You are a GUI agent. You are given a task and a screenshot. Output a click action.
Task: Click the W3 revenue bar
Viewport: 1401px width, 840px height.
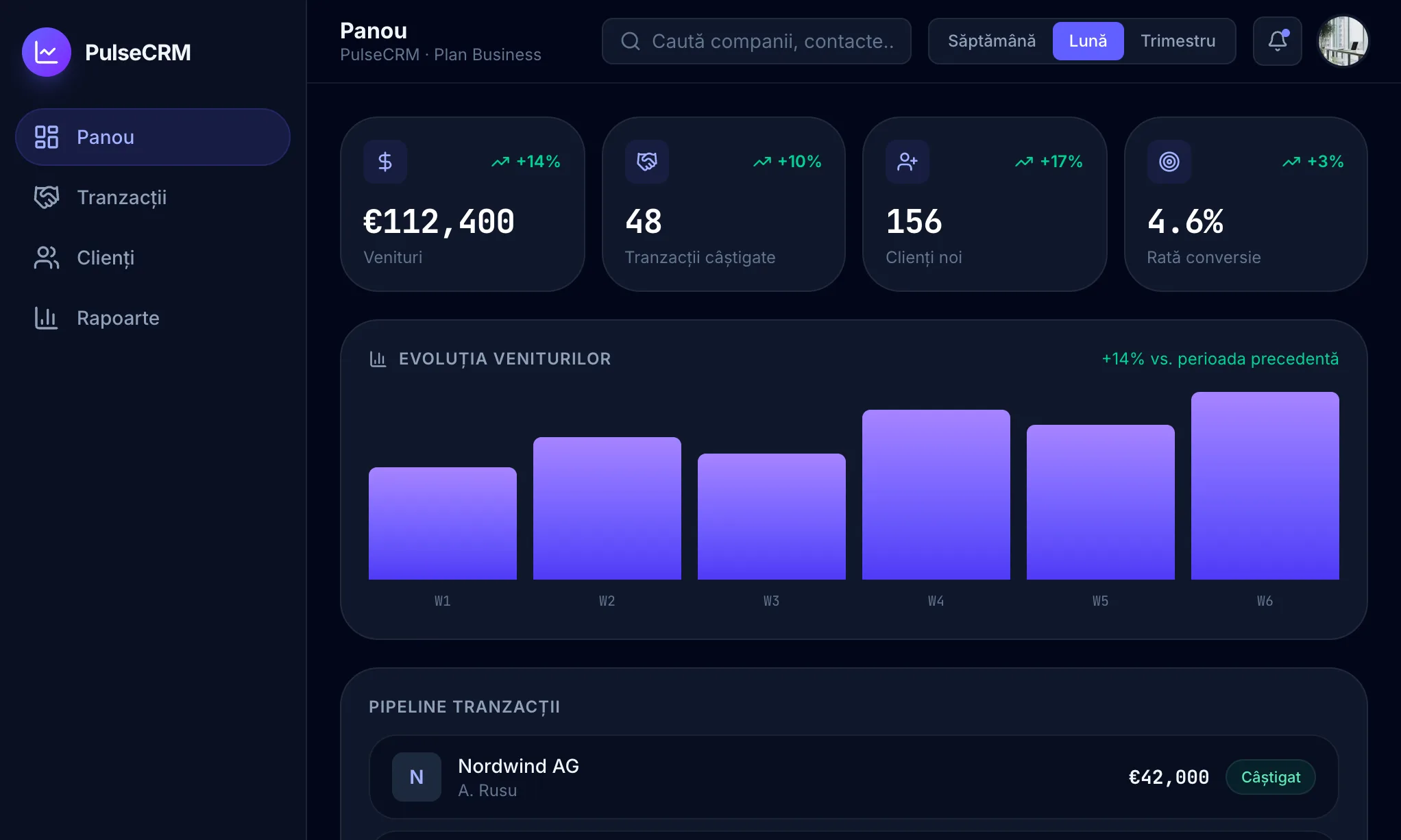click(x=772, y=517)
